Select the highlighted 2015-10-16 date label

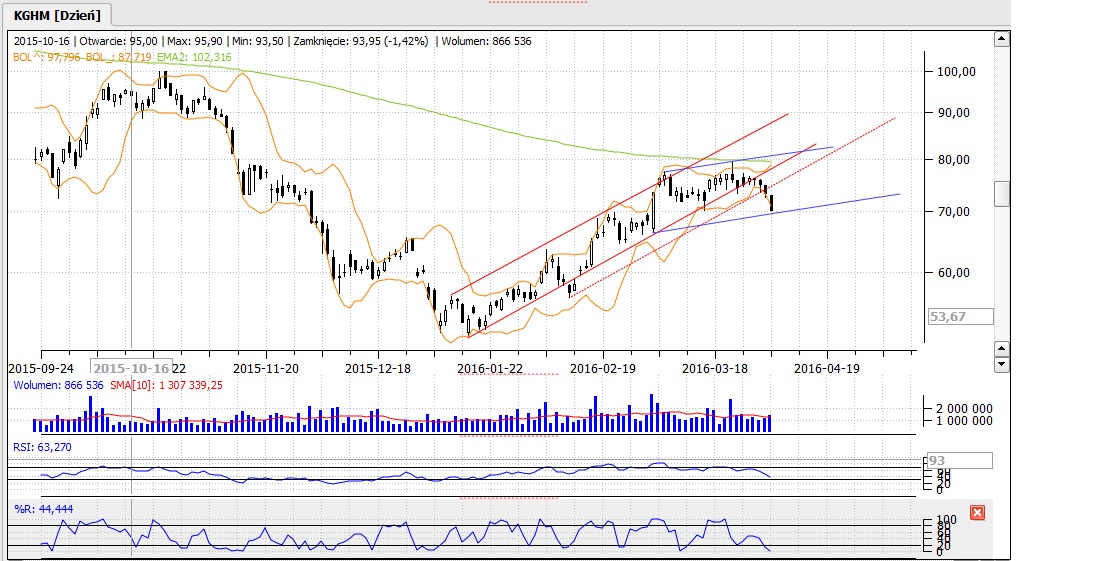point(131,367)
